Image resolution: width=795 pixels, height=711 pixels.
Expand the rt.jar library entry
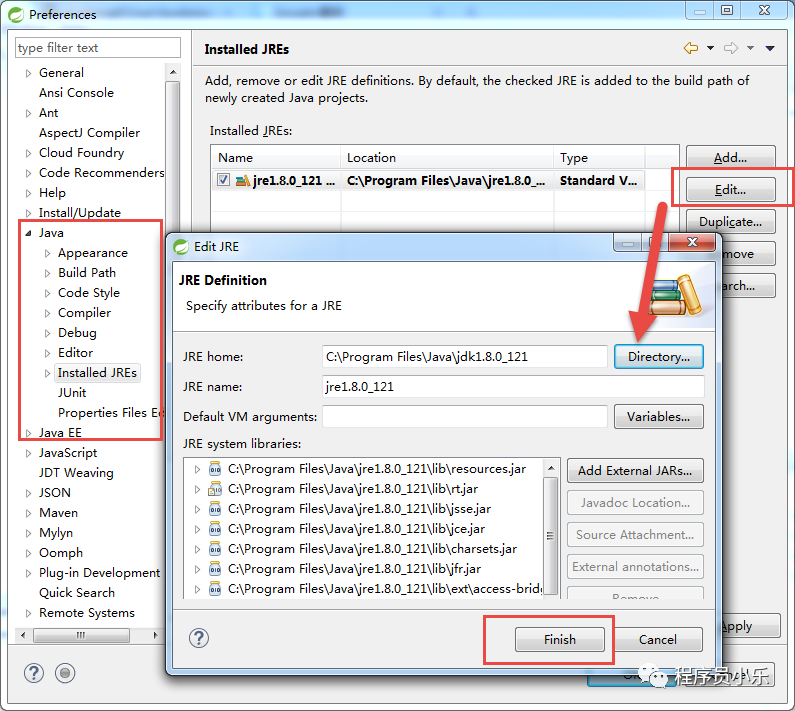click(x=197, y=489)
